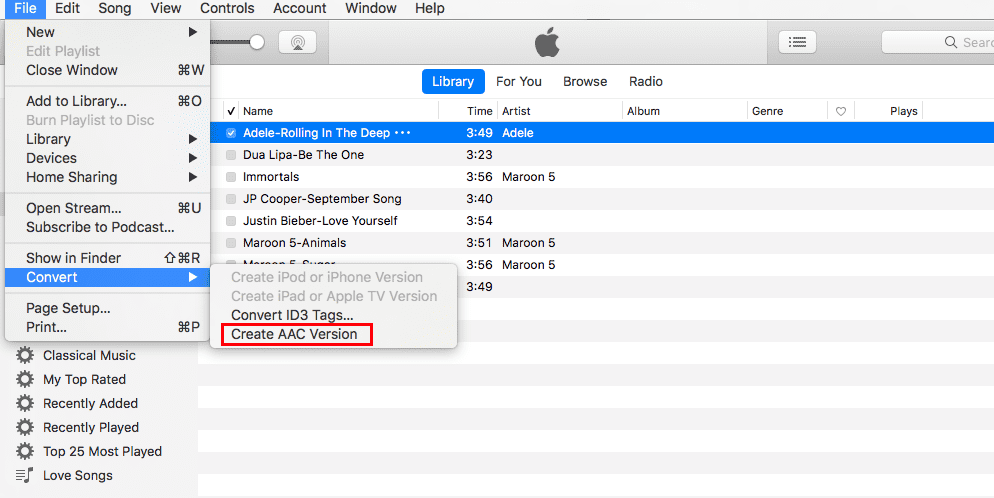Click the heart column header icon

tap(841, 112)
